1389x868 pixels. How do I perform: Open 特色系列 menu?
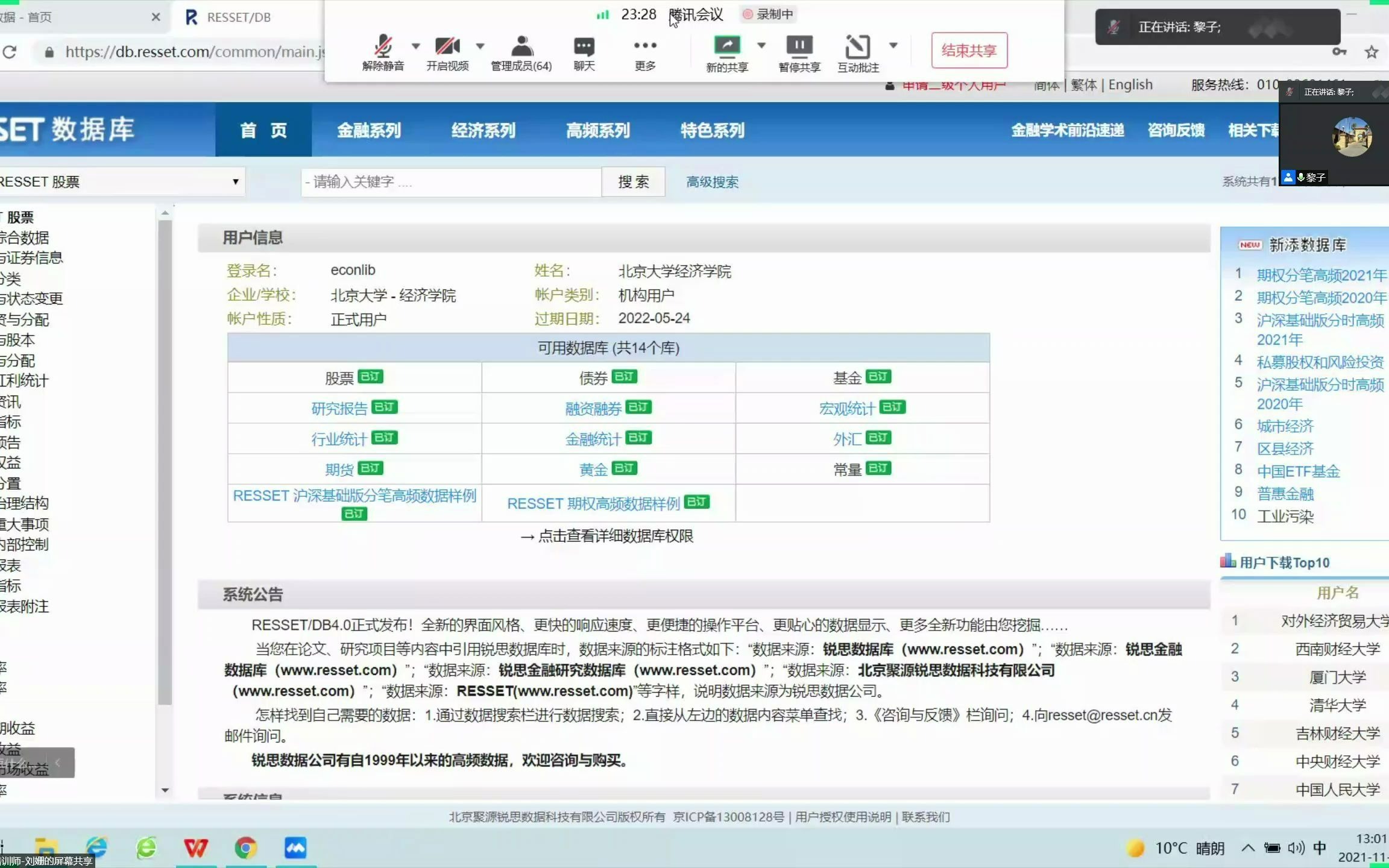713,130
